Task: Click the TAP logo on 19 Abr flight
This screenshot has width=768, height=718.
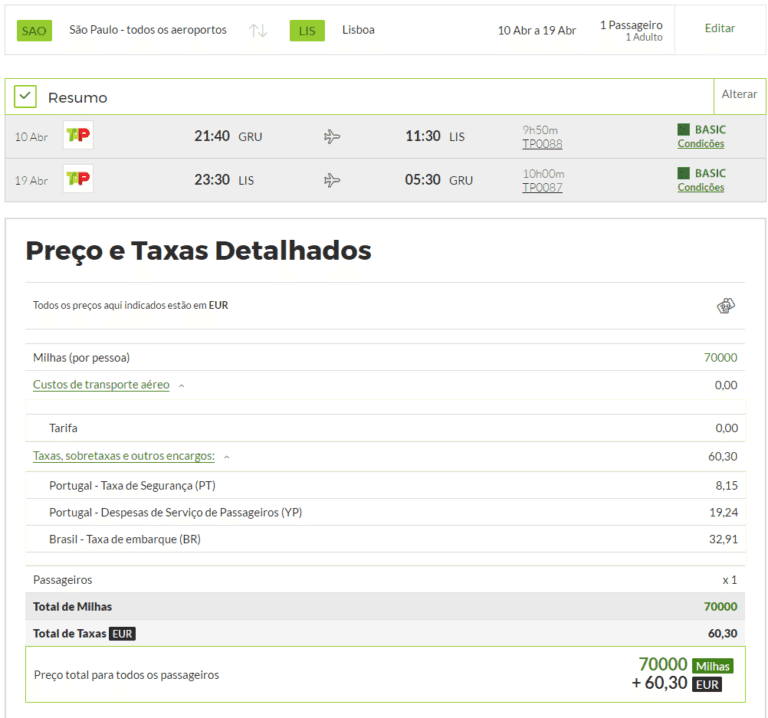Action: 78,180
